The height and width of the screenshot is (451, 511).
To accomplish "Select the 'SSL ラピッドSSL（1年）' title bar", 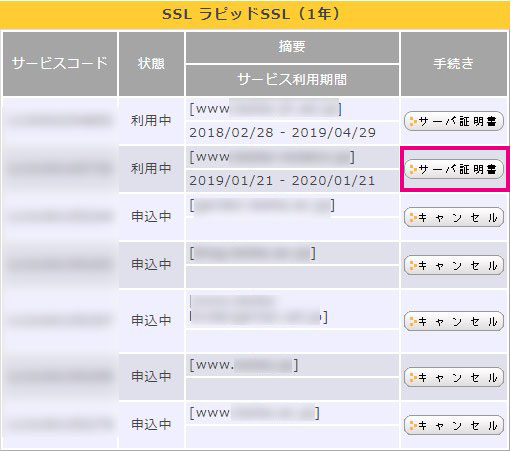I will 255,15.
